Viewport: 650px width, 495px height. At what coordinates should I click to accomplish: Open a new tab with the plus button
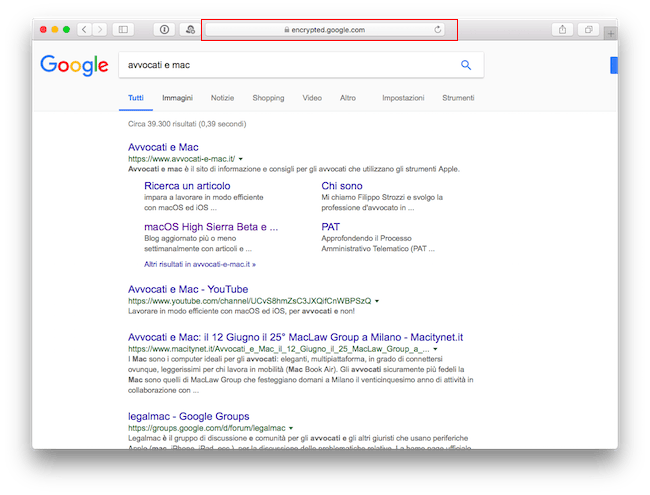click(x=611, y=34)
